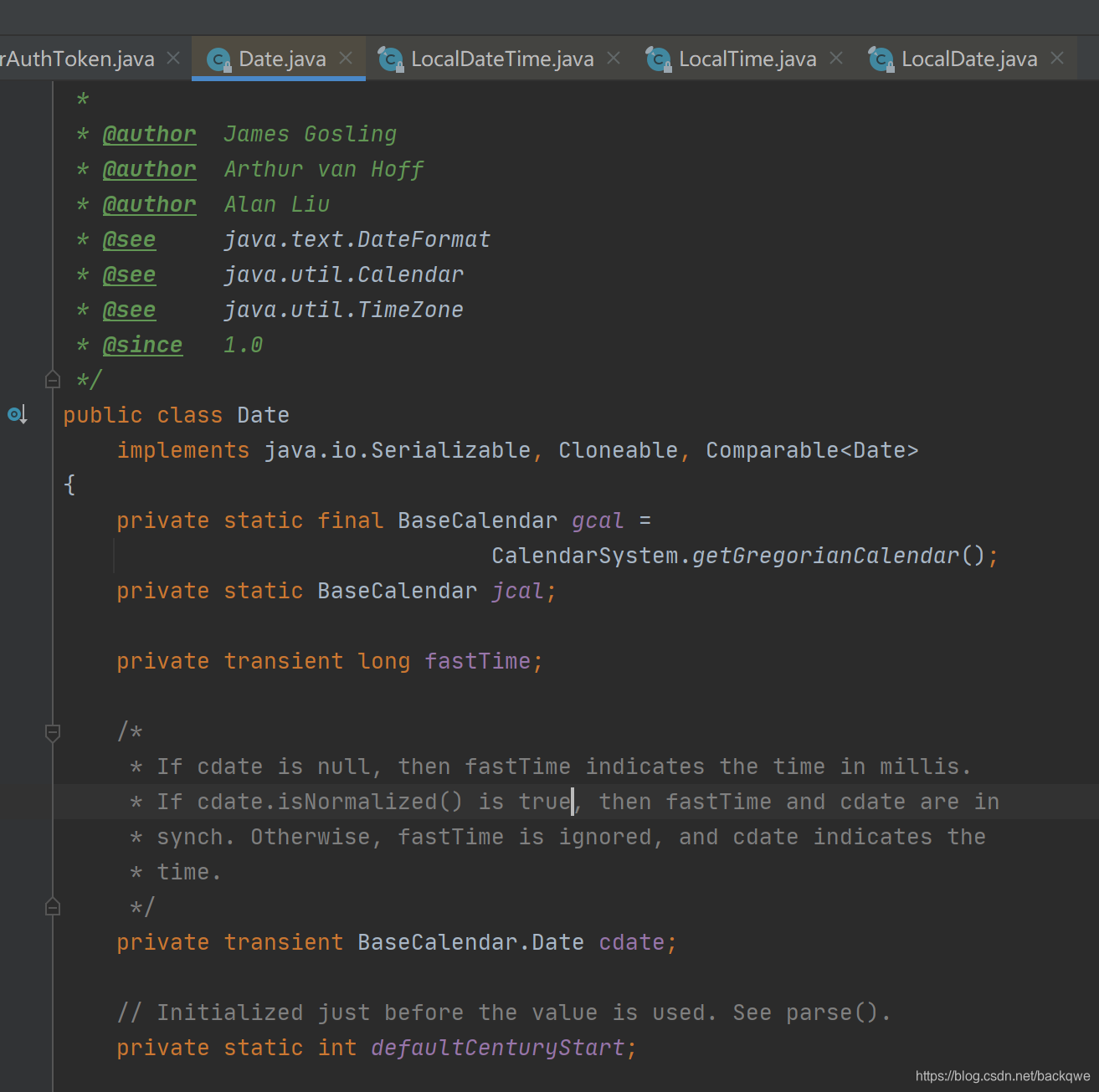The width and height of the screenshot is (1099, 1092).
Task: Click the class icon on Date.java tab
Action: tap(218, 59)
